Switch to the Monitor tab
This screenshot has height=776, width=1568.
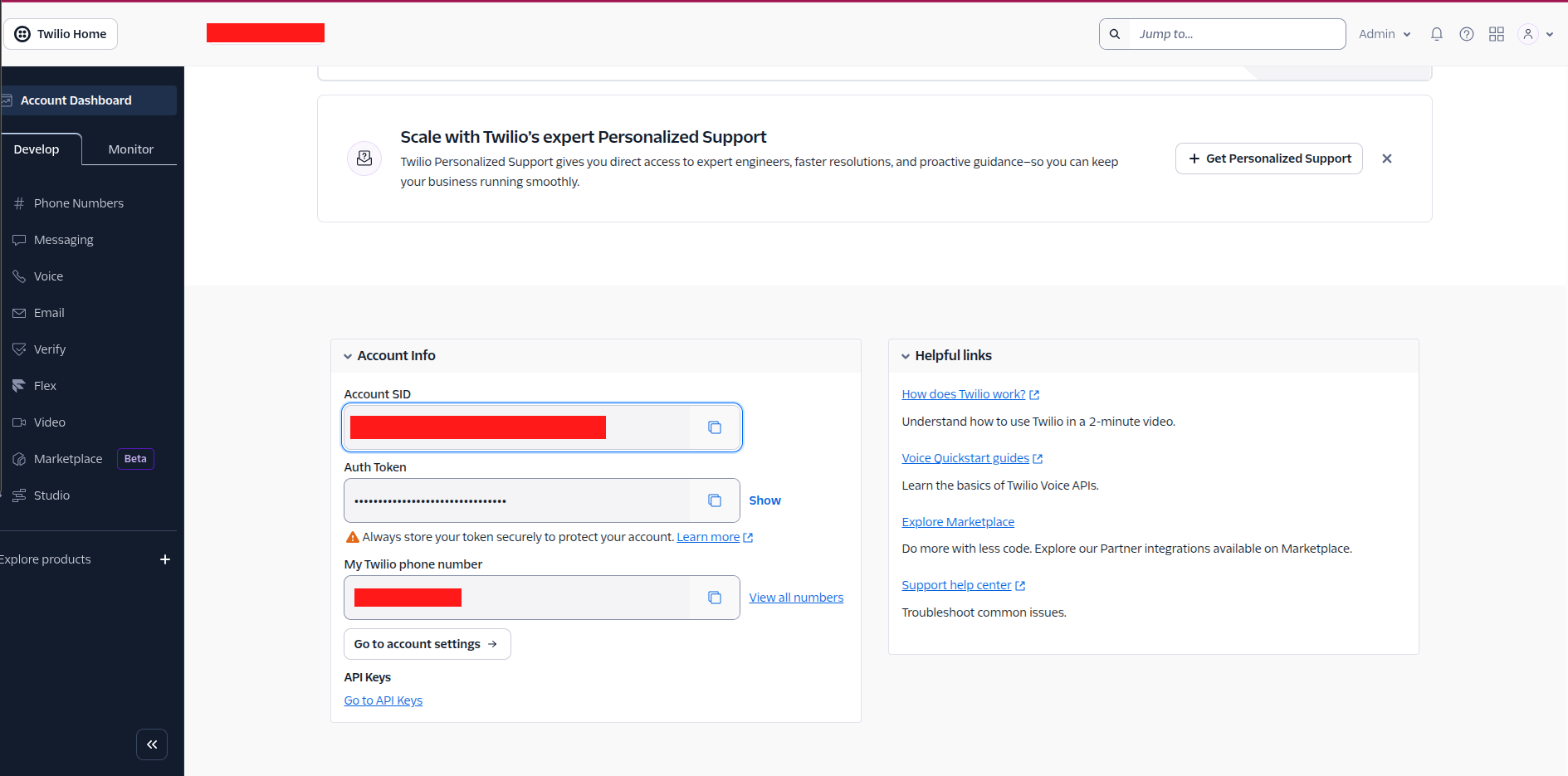pos(130,149)
